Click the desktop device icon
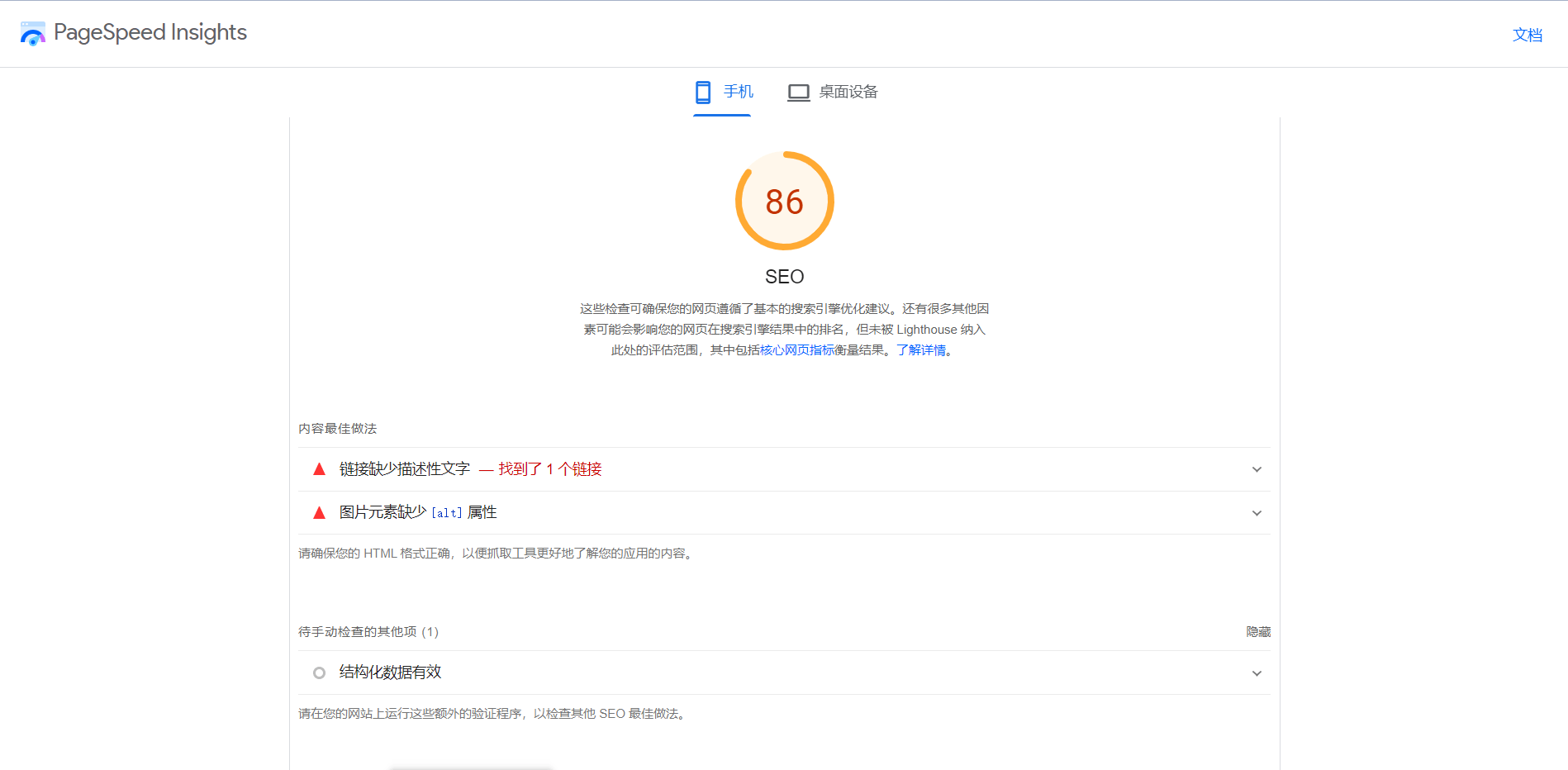 point(798,92)
